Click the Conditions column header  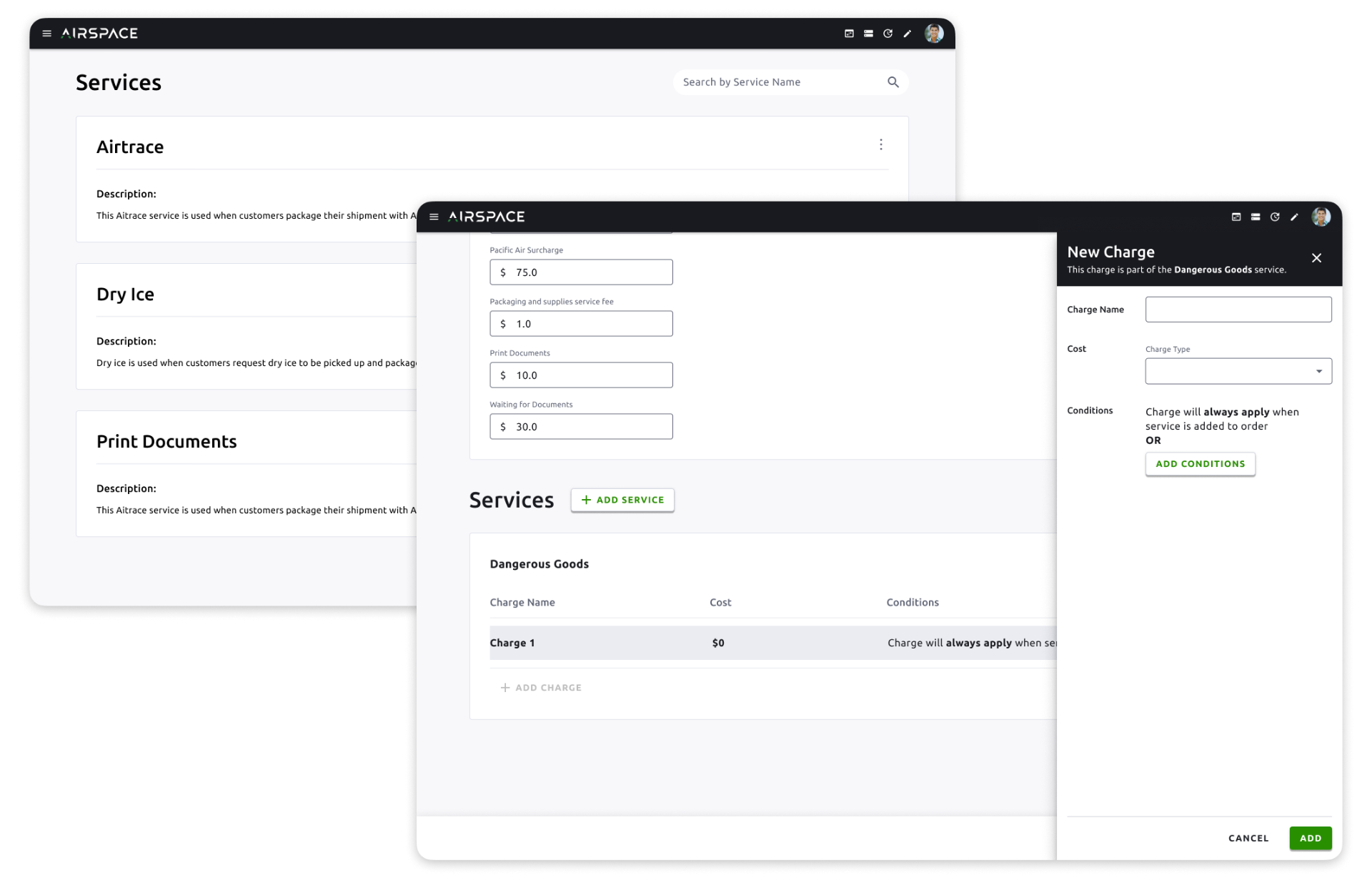click(913, 603)
